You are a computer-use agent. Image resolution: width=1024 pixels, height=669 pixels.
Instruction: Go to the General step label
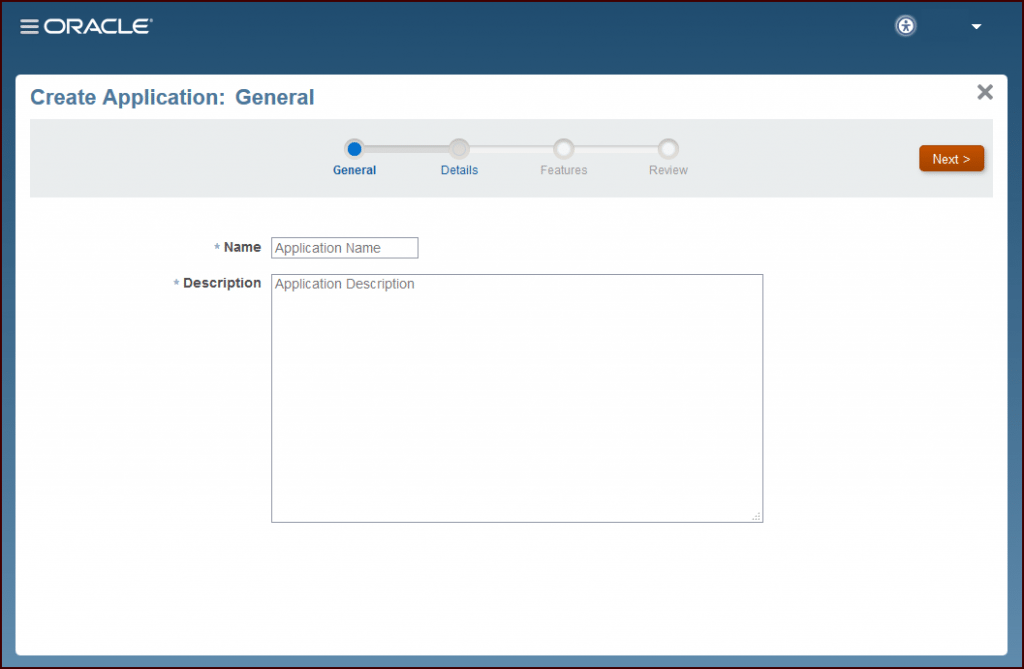pyautogui.click(x=355, y=170)
